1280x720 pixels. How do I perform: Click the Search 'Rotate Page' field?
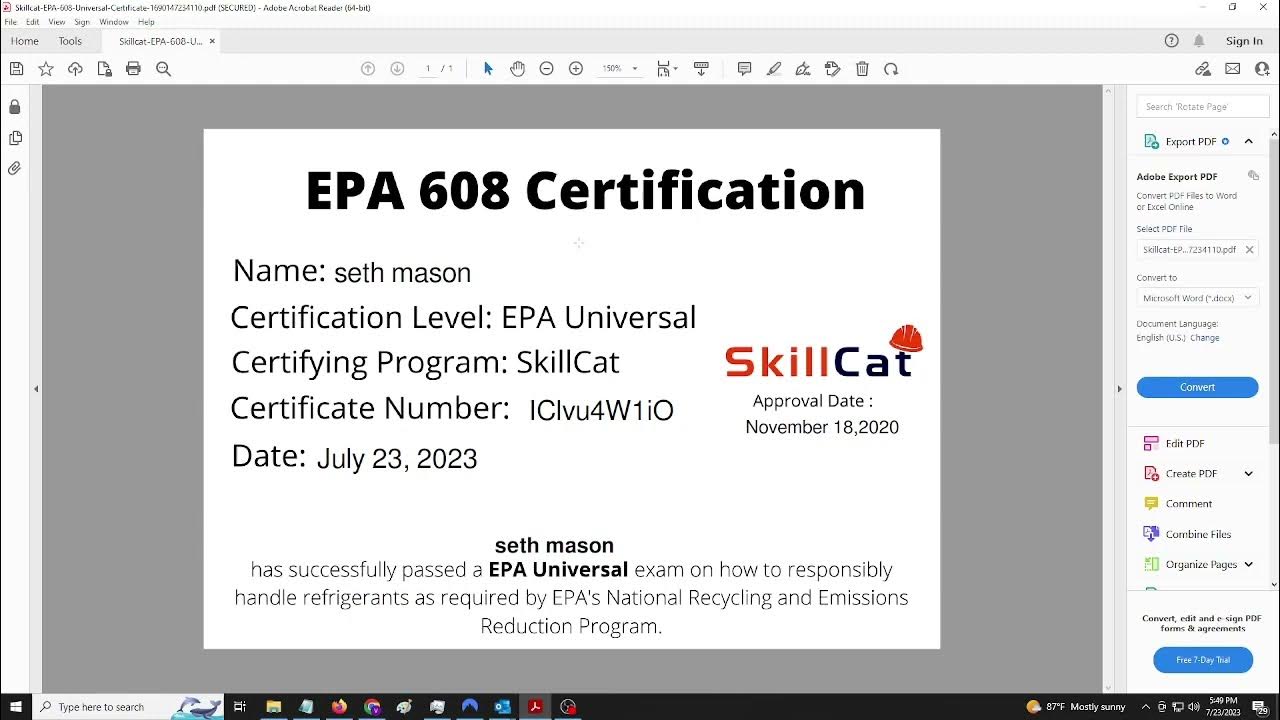(1203, 107)
